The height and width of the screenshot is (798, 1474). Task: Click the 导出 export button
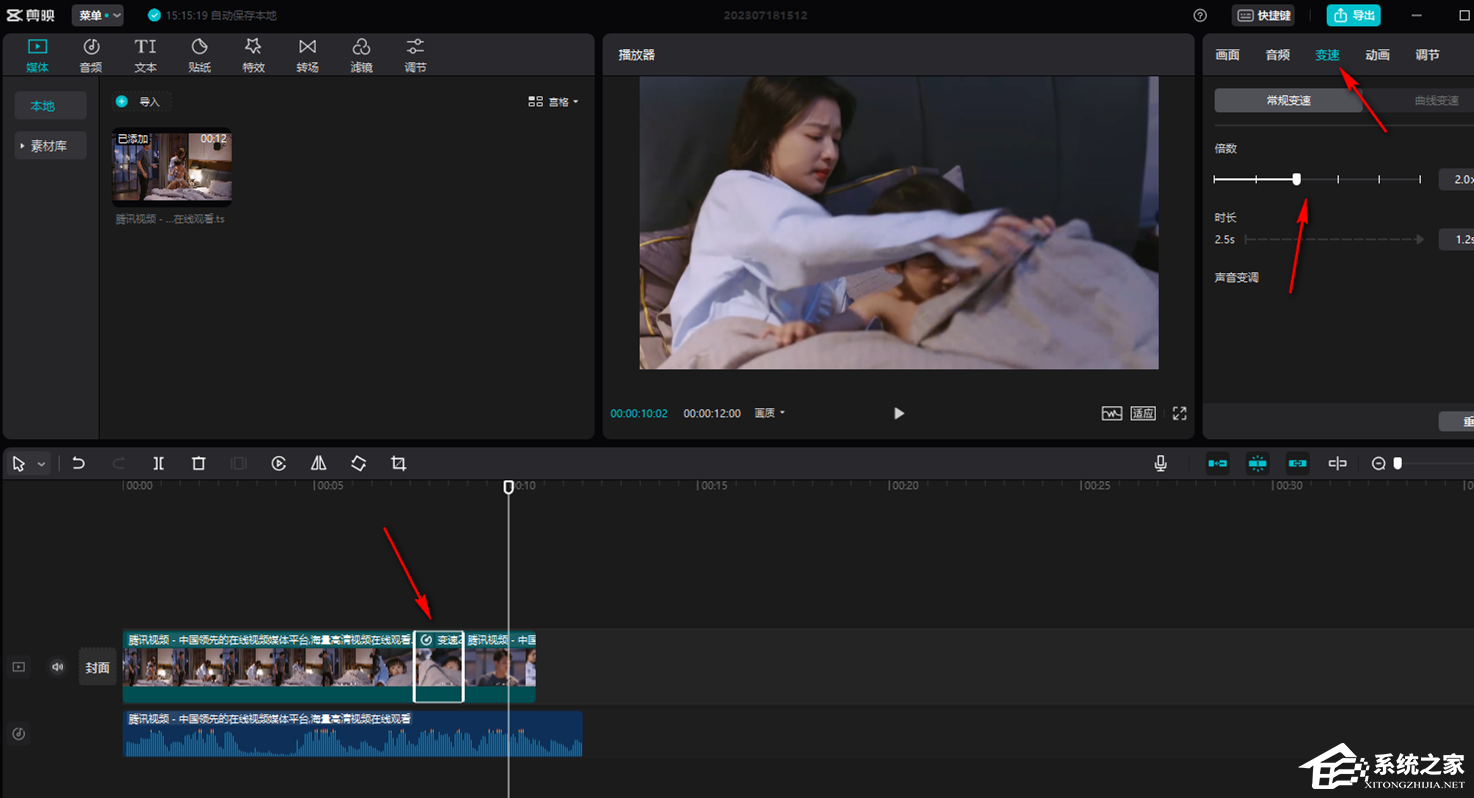tap(1353, 15)
